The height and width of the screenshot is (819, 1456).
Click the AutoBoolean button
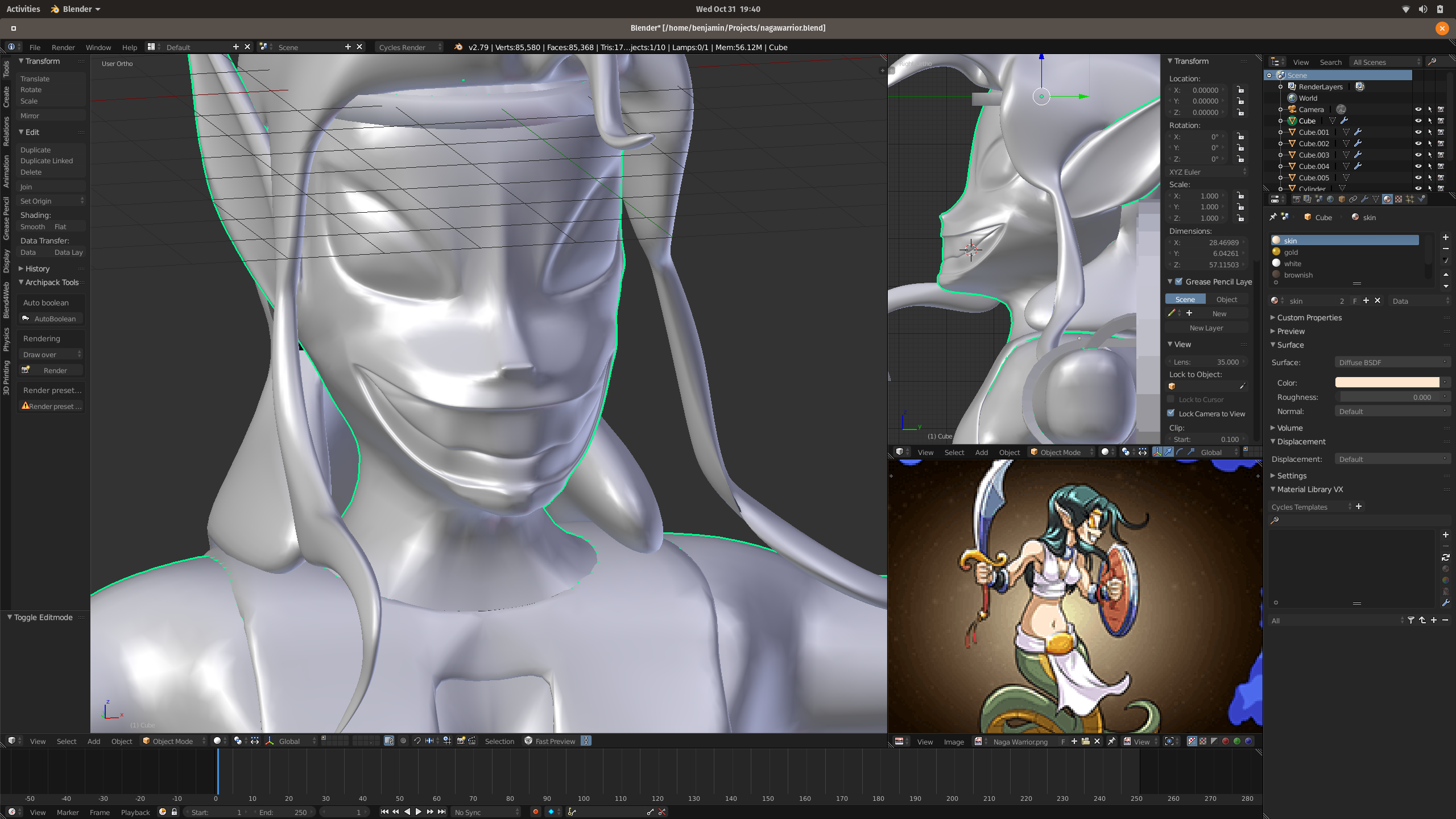click(50, 318)
